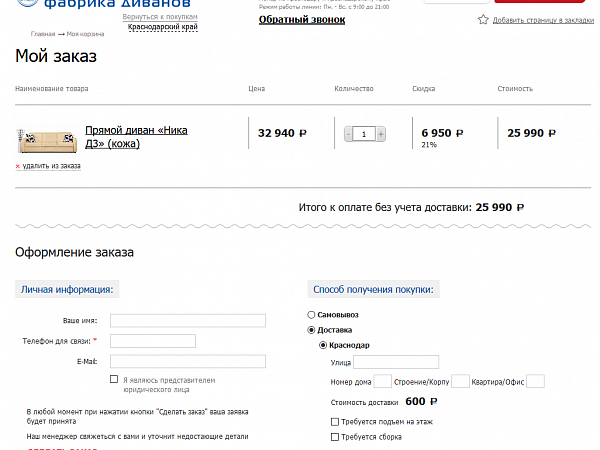Tick the Требуется сборка checkbox
Screen dimensions: 600x450
[335, 437]
